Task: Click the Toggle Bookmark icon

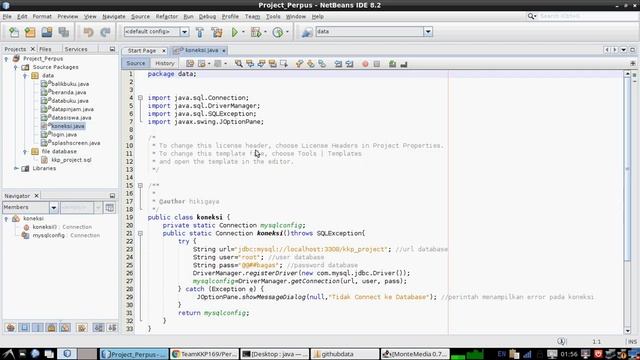Action: (322, 64)
